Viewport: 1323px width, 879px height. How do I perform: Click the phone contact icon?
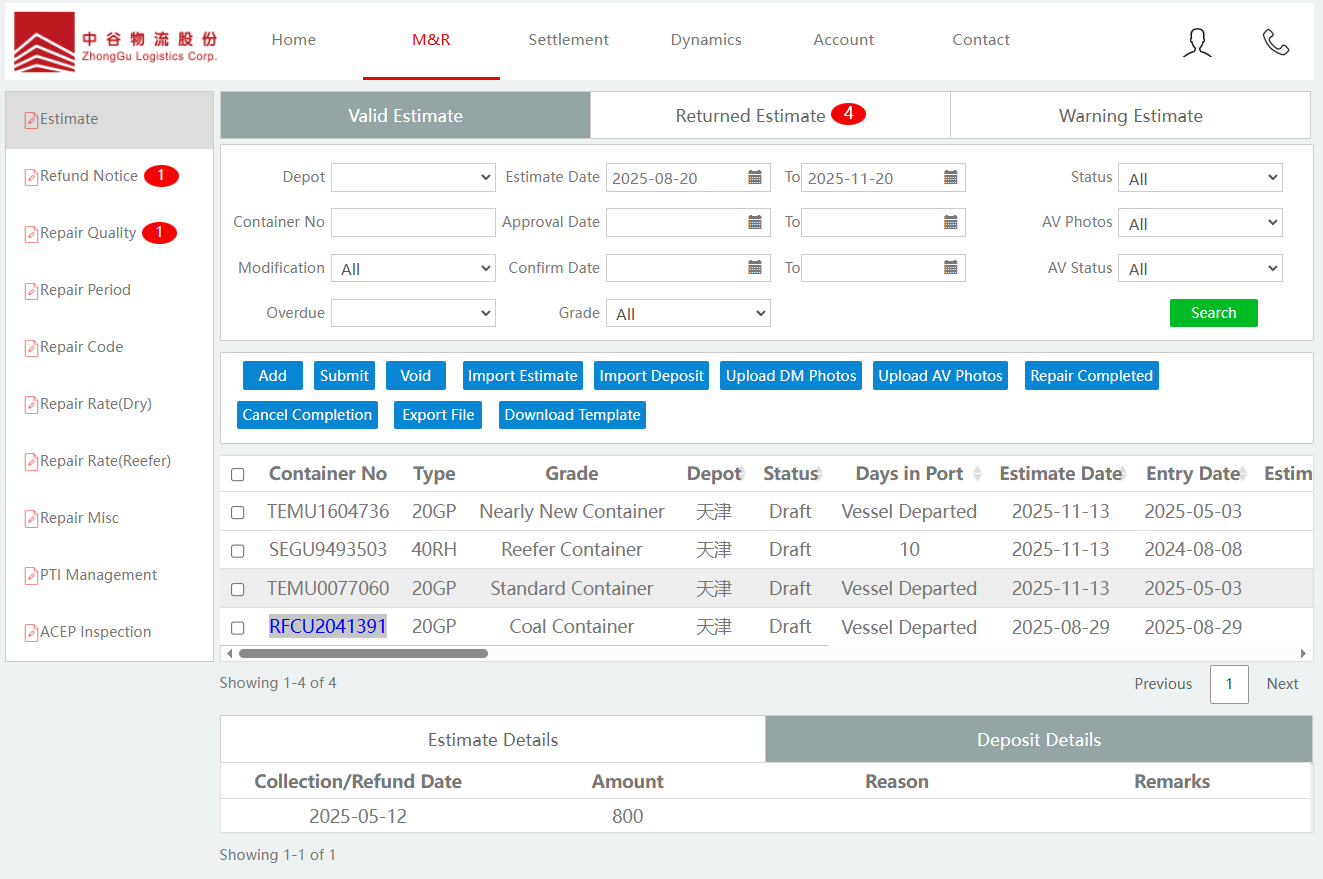click(1275, 41)
